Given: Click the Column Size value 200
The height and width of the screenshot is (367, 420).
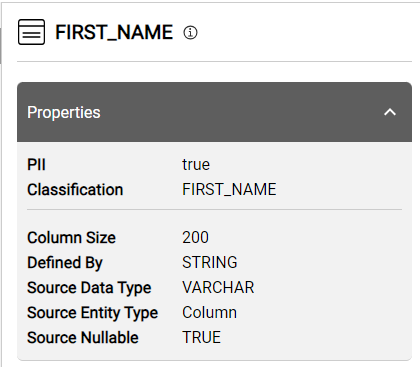Looking at the screenshot, I should click(195, 238).
